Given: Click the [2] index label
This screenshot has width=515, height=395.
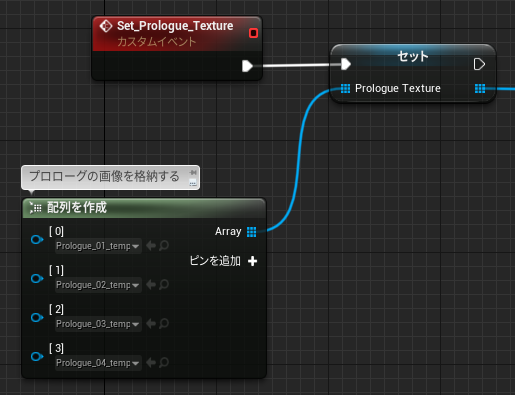Looking at the screenshot, I should click(56, 309).
